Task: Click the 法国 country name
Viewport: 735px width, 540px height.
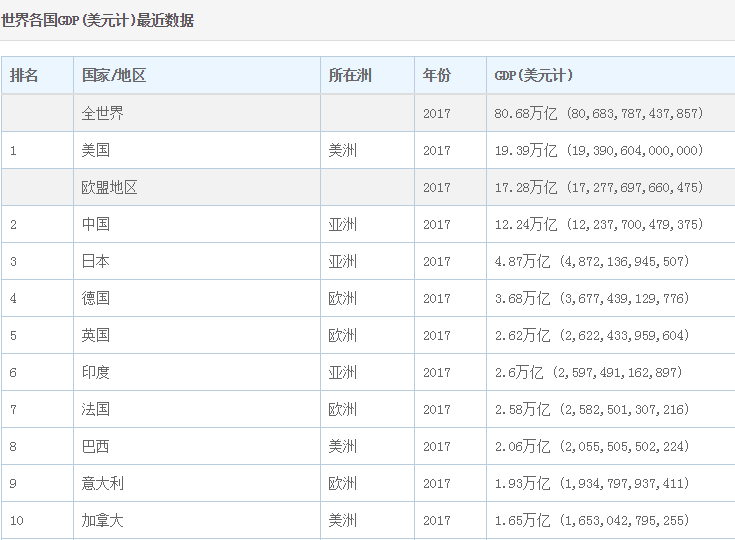Action: point(96,409)
